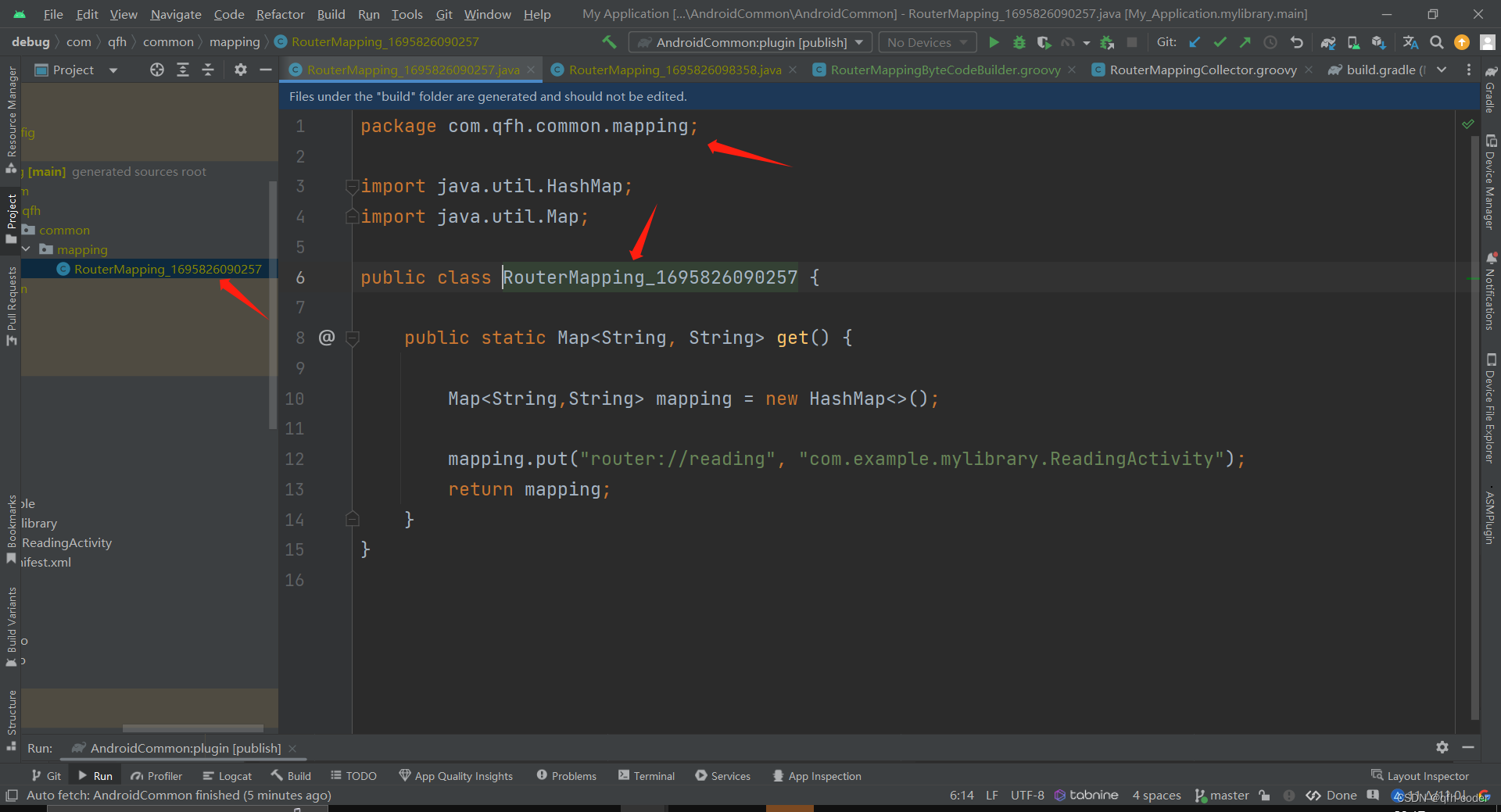Image resolution: width=1501 pixels, height=812 pixels.
Task: Click the orange update notification icon
Action: tap(1461, 42)
